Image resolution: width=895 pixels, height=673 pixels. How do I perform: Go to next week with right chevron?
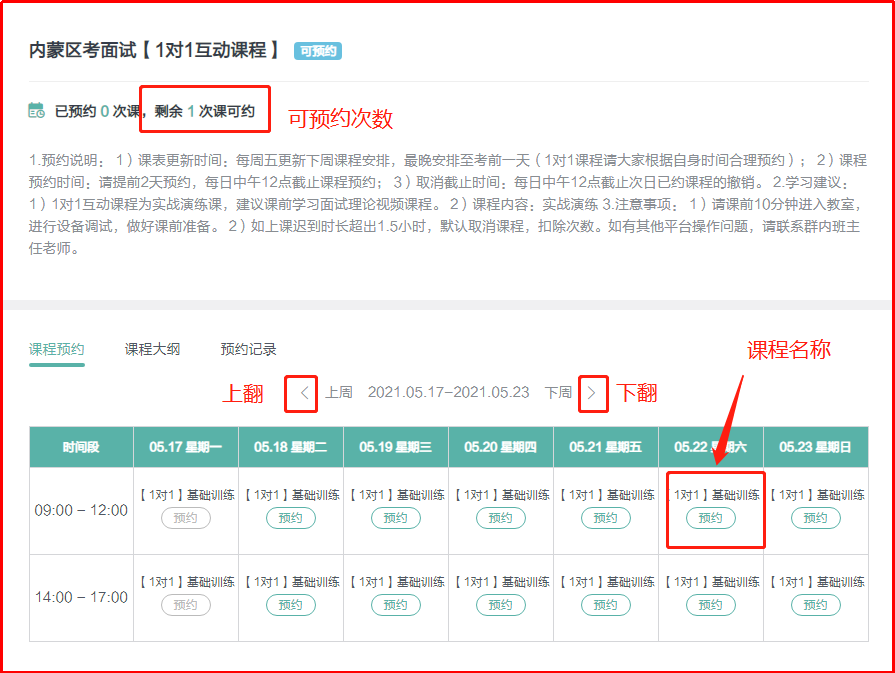pyautogui.click(x=592, y=393)
